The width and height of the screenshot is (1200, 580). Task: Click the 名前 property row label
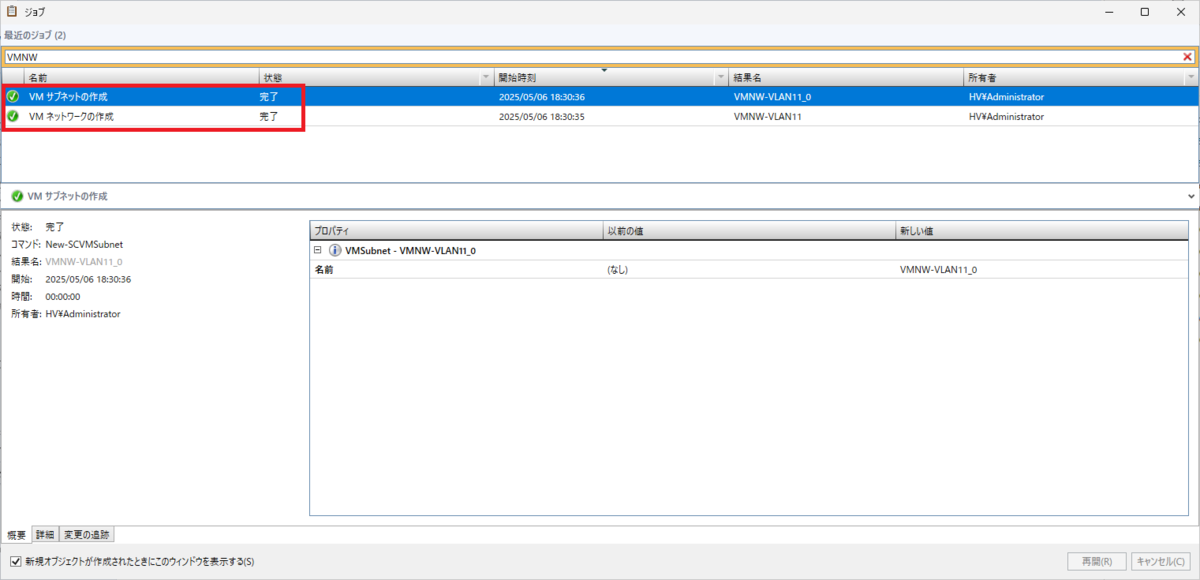pyautogui.click(x=324, y=270)
